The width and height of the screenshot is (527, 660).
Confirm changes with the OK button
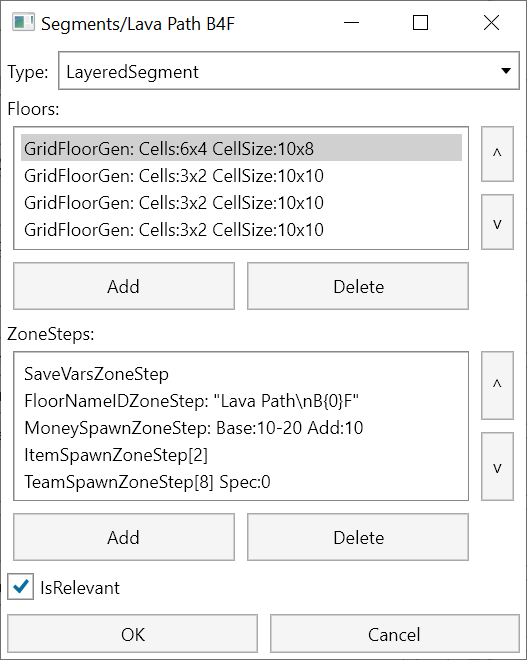point(132,634)
